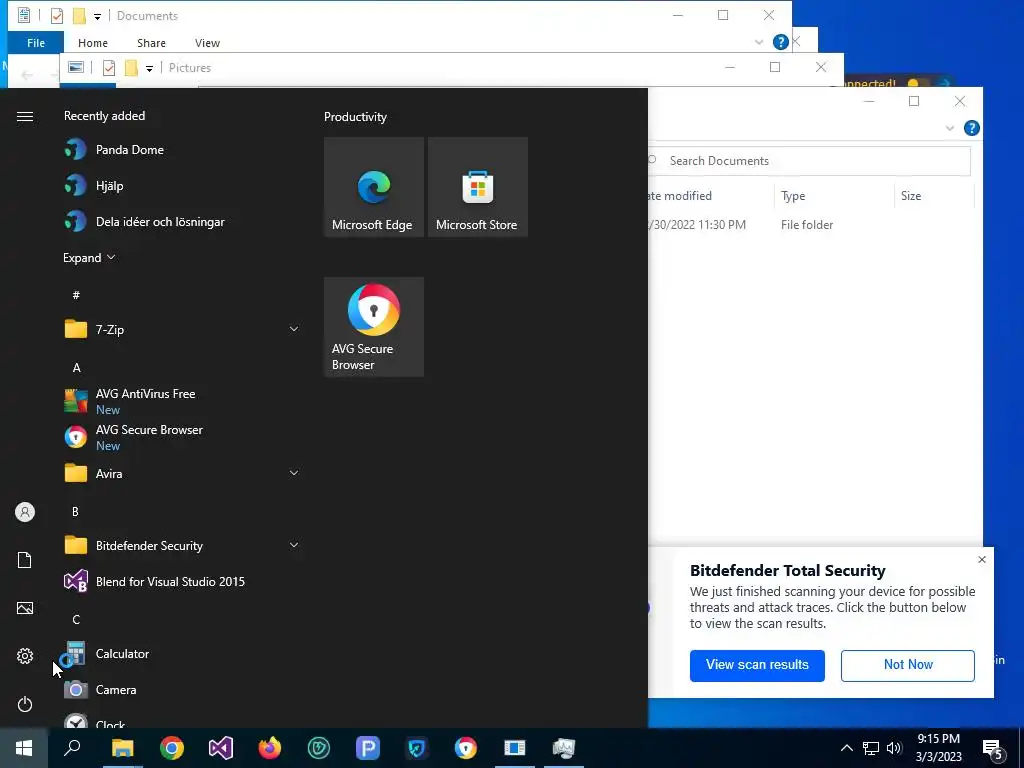This screenshot has height=768, width=1024.
Task: Open Panda Dome from Recently added
Action: click(183, 150)
